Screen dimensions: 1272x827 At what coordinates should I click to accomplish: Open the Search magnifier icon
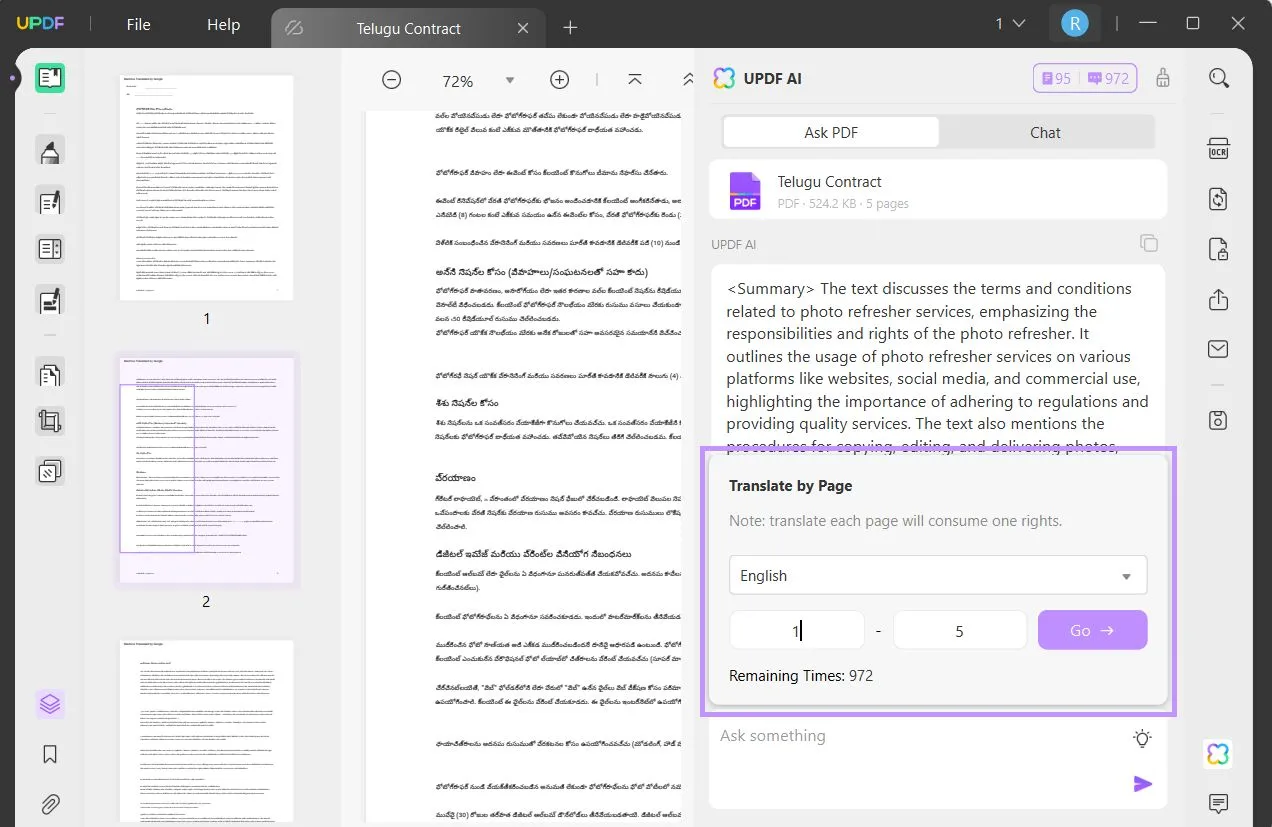(1218, 78)
